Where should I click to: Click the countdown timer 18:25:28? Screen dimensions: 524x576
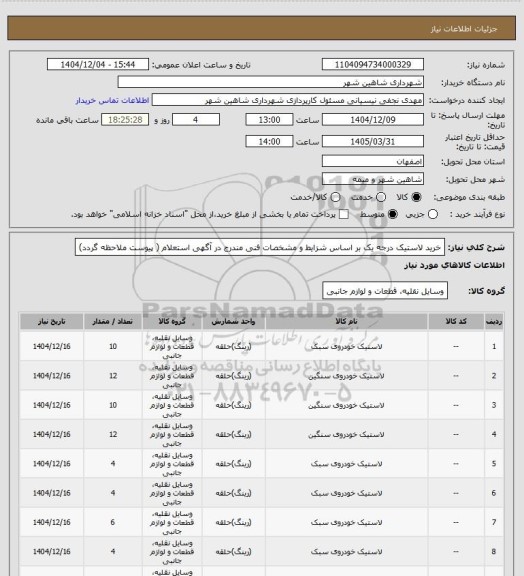pyautogui.click(x=125, y=120)
